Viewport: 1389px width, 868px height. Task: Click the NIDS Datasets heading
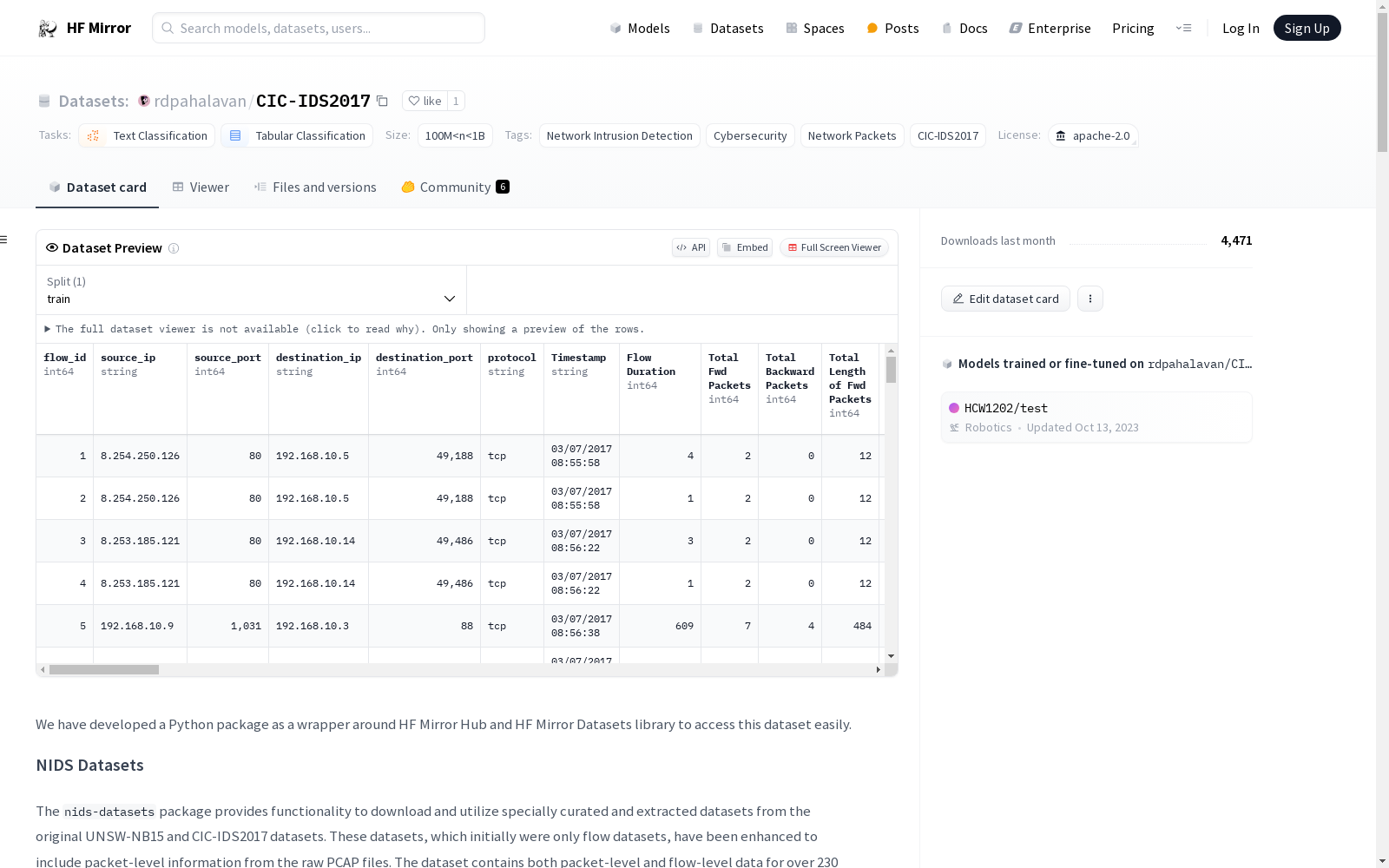89,766
